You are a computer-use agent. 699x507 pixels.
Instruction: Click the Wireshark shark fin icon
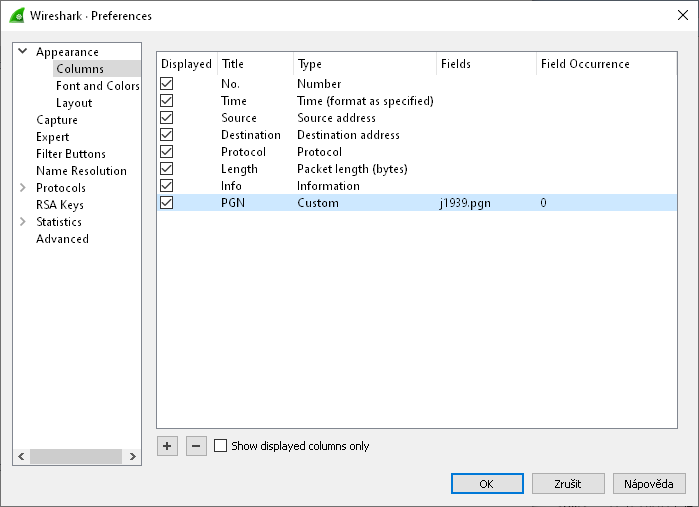pos(17,16)
